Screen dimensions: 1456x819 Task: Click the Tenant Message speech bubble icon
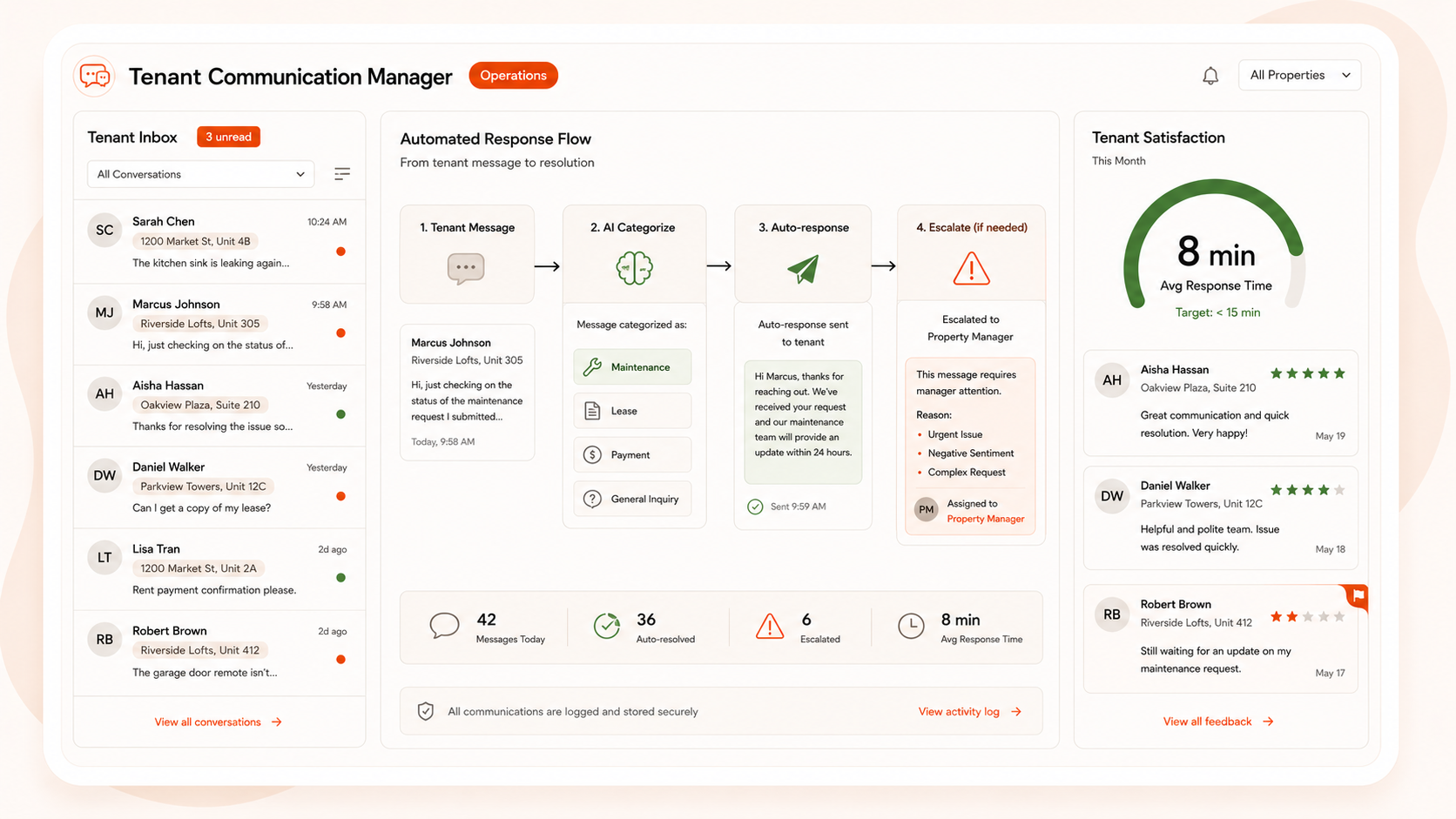466,268
